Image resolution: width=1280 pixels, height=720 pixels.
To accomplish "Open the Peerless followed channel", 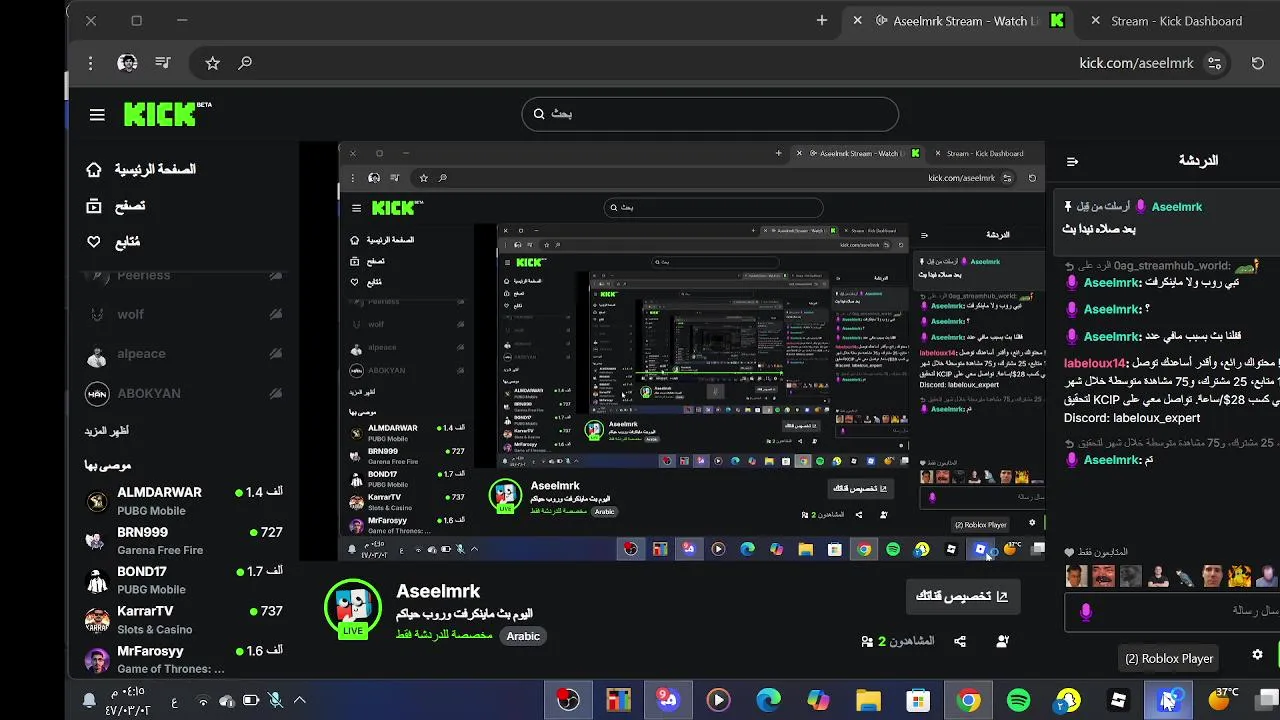I will [x=183, y=275].
